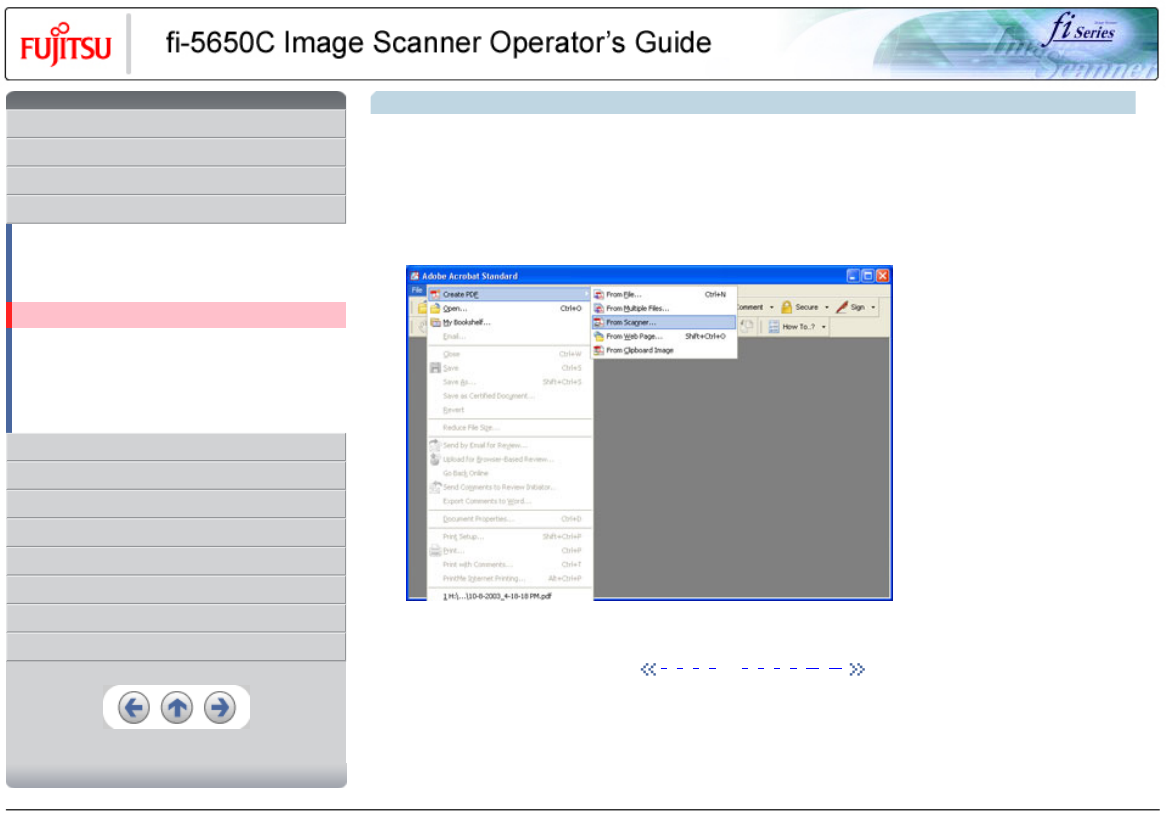Click the grayed Close menu entry

[509, 354]
